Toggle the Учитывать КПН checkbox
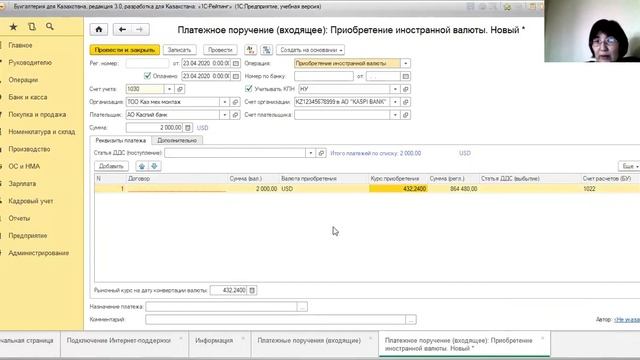Image resolution: width=640 pixels, height=360 pixels. pyautogui.click(x=249, y=89)
